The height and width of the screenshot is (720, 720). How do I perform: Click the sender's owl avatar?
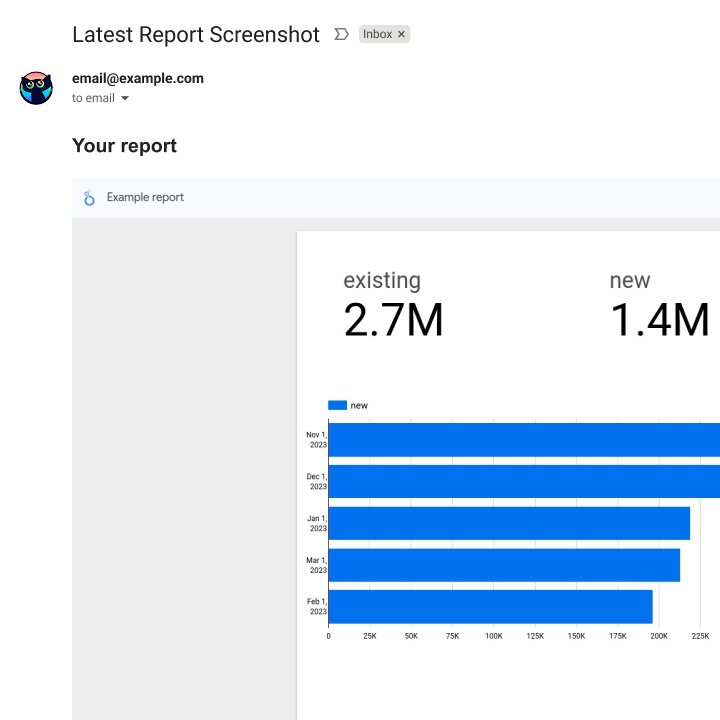36,88
